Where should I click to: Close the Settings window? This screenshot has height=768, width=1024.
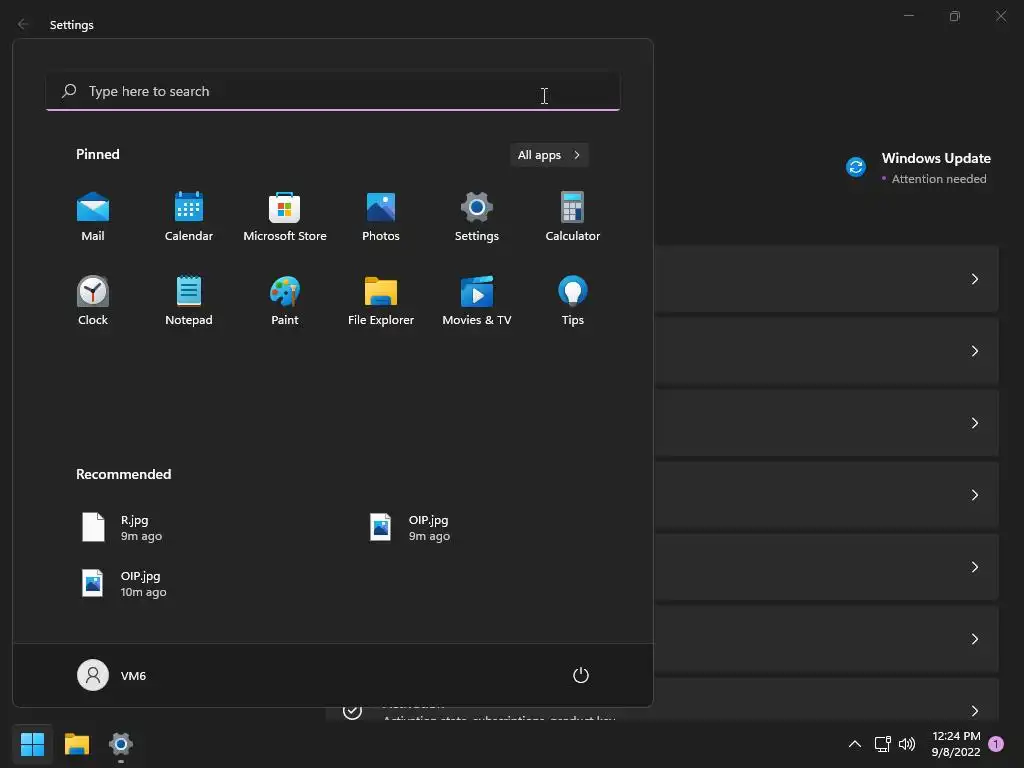pyautogui.click(x=1000, y=16)
